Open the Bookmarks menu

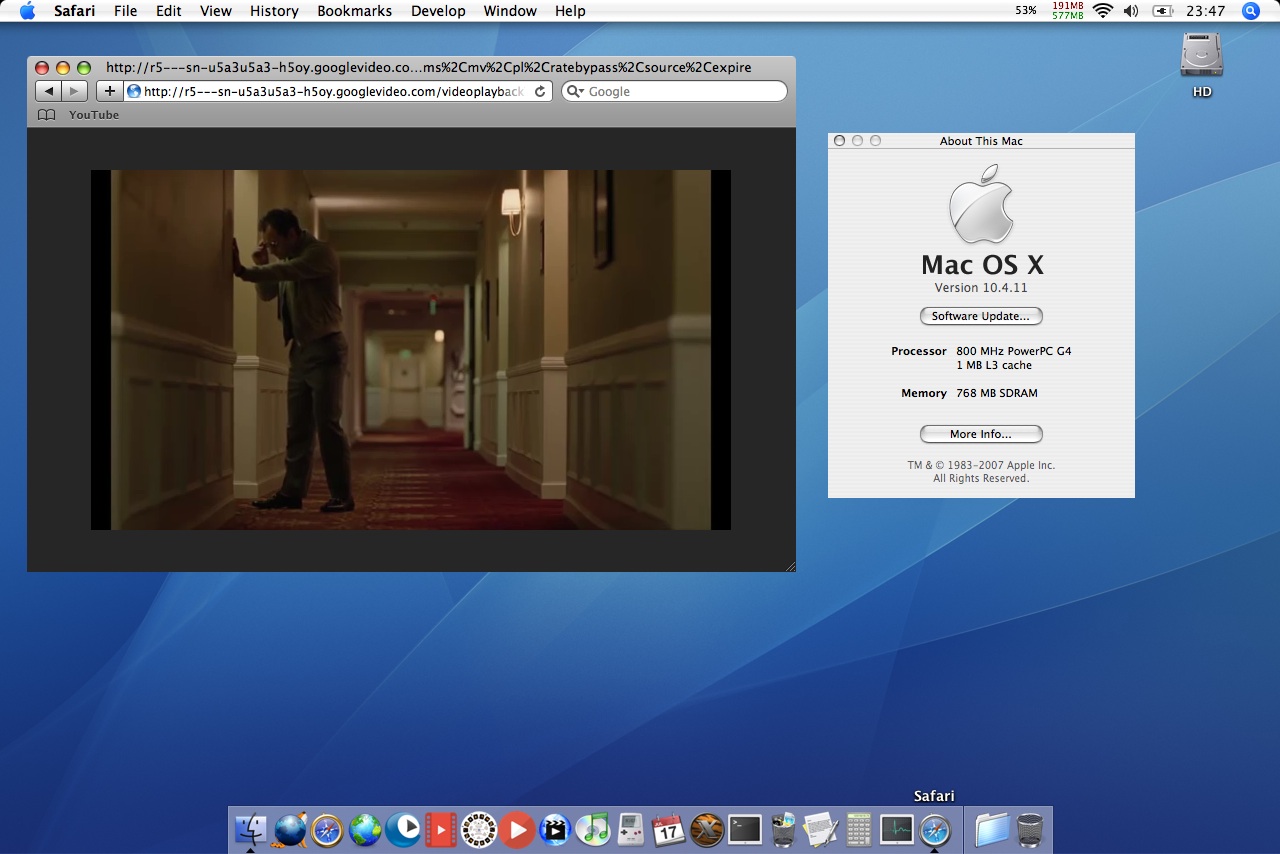354,11
